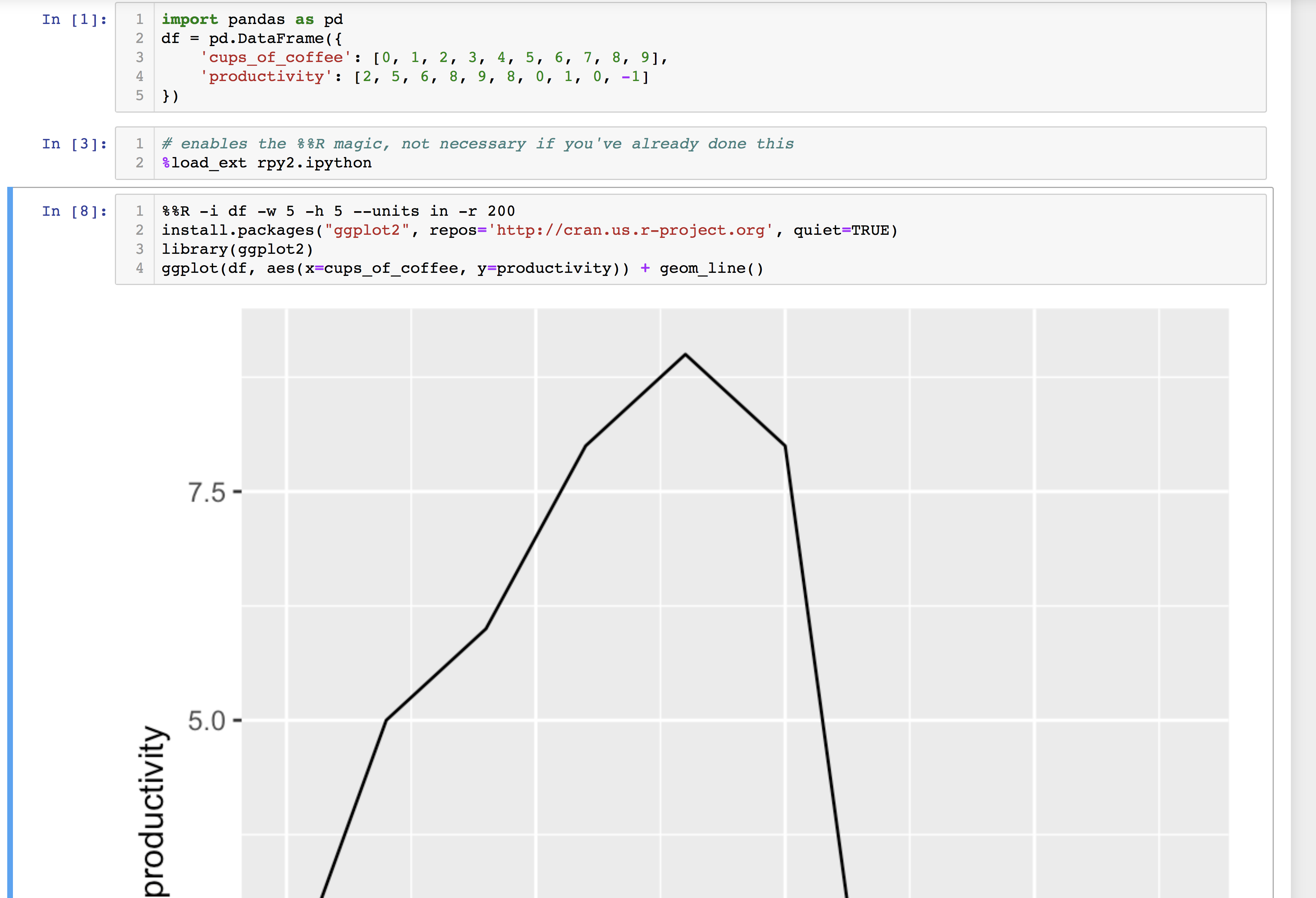Viewport: 1316px width, 898px height.
Task: Click the In [3] cell prompt
Action: 74,144
